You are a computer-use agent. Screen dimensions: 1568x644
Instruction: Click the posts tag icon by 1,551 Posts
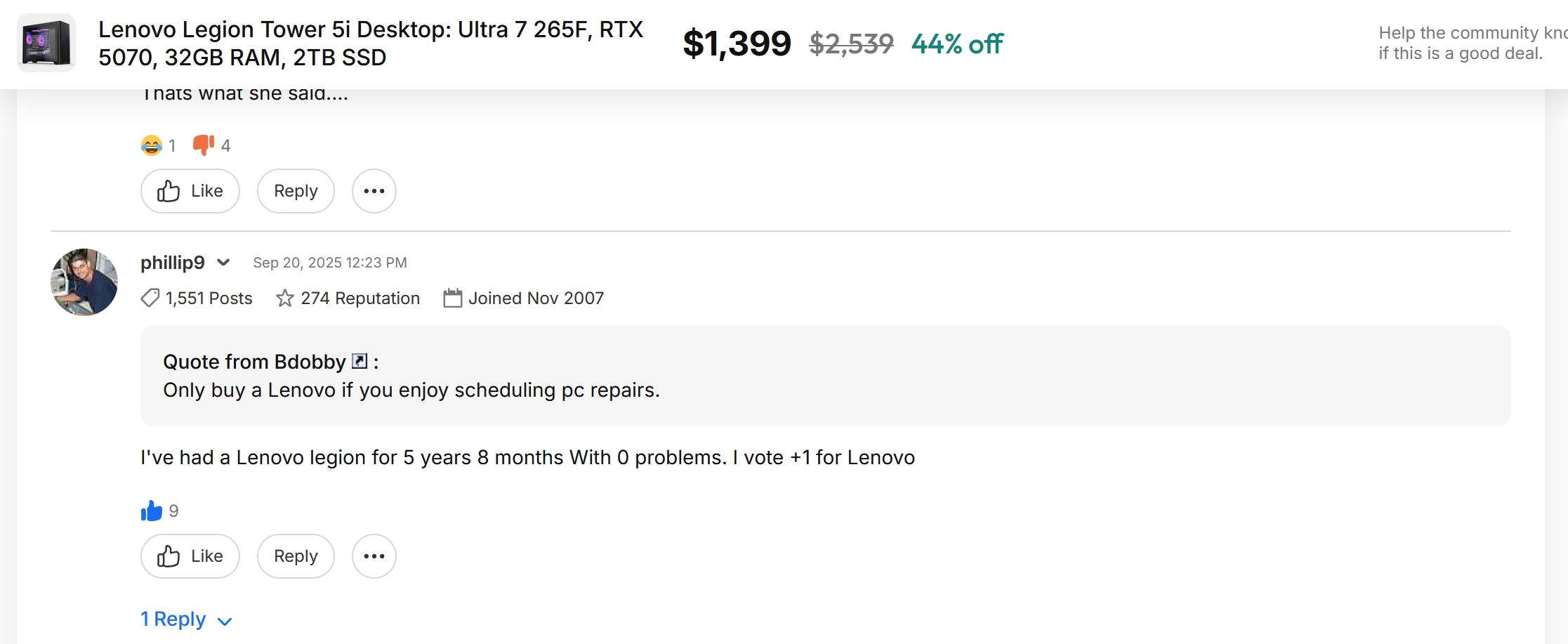point(150,298)
